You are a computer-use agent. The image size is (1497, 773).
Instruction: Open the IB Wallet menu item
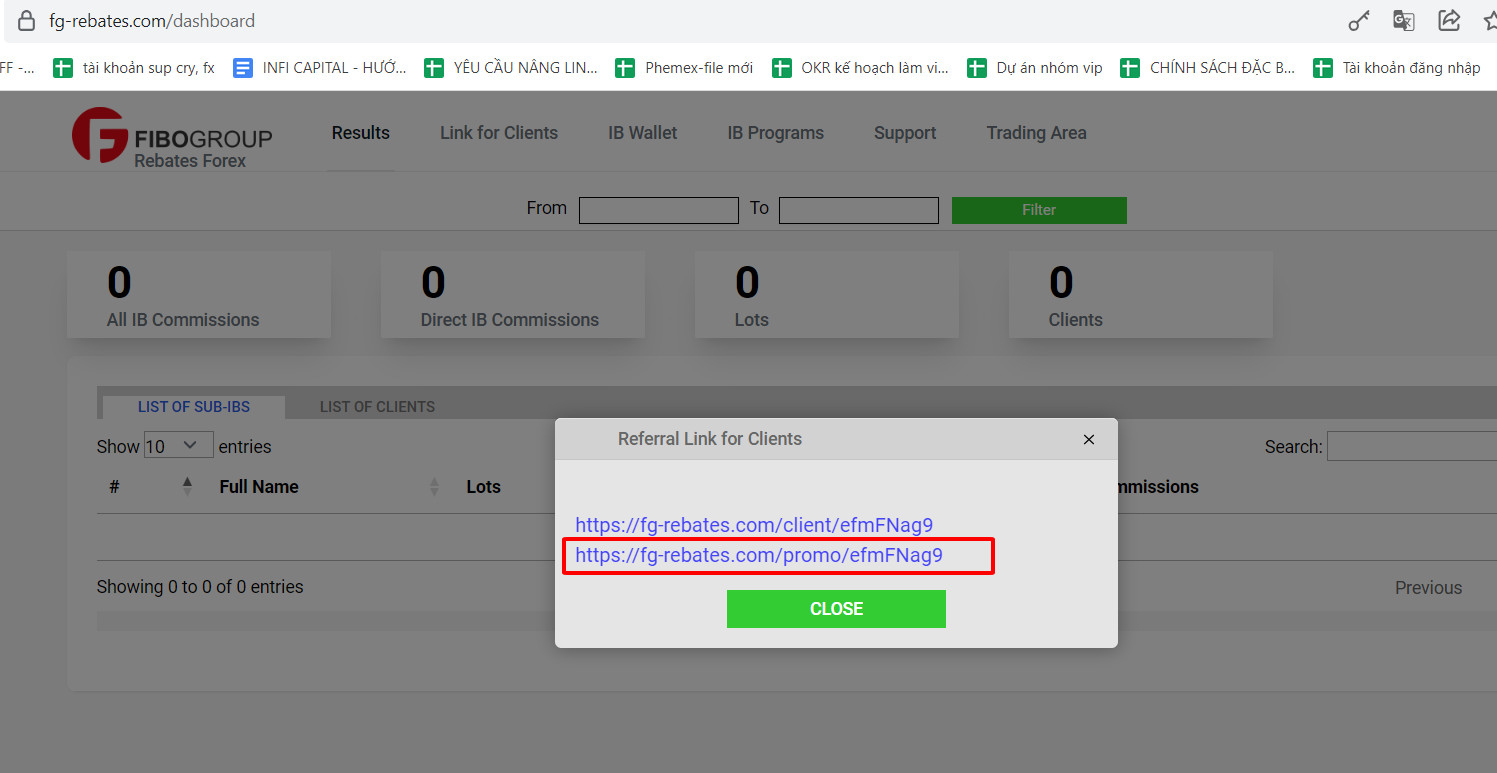(x=642, y=133)
